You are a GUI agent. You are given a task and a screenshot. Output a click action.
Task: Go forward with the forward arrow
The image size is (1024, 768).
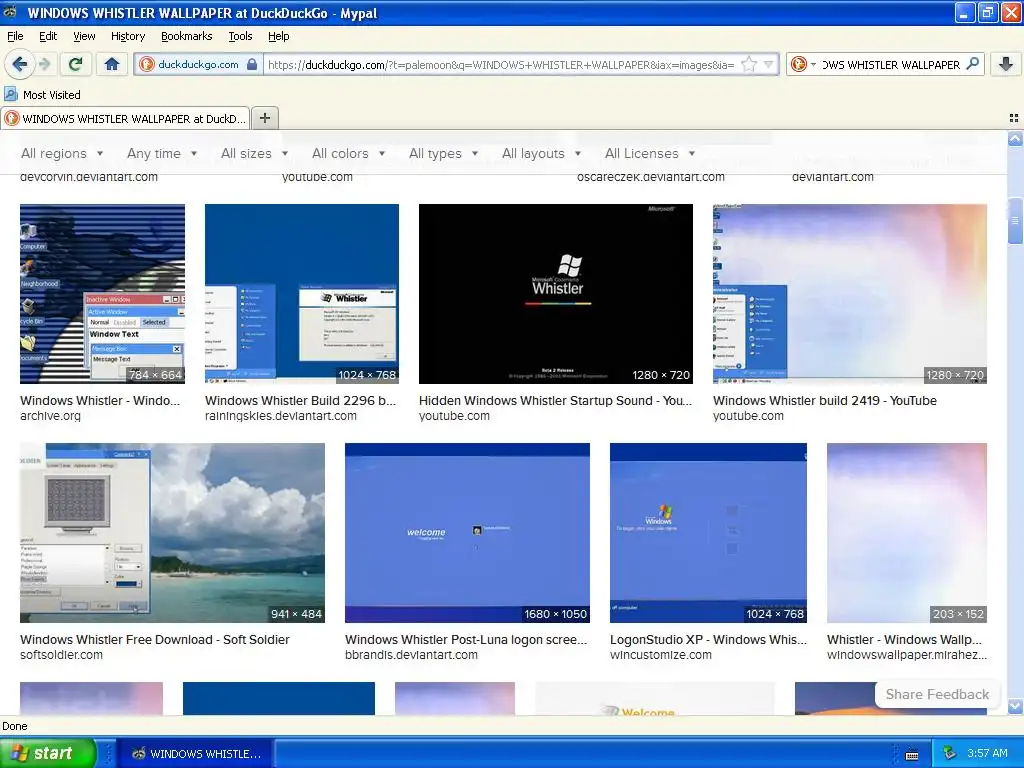click(x=44, y=64)
